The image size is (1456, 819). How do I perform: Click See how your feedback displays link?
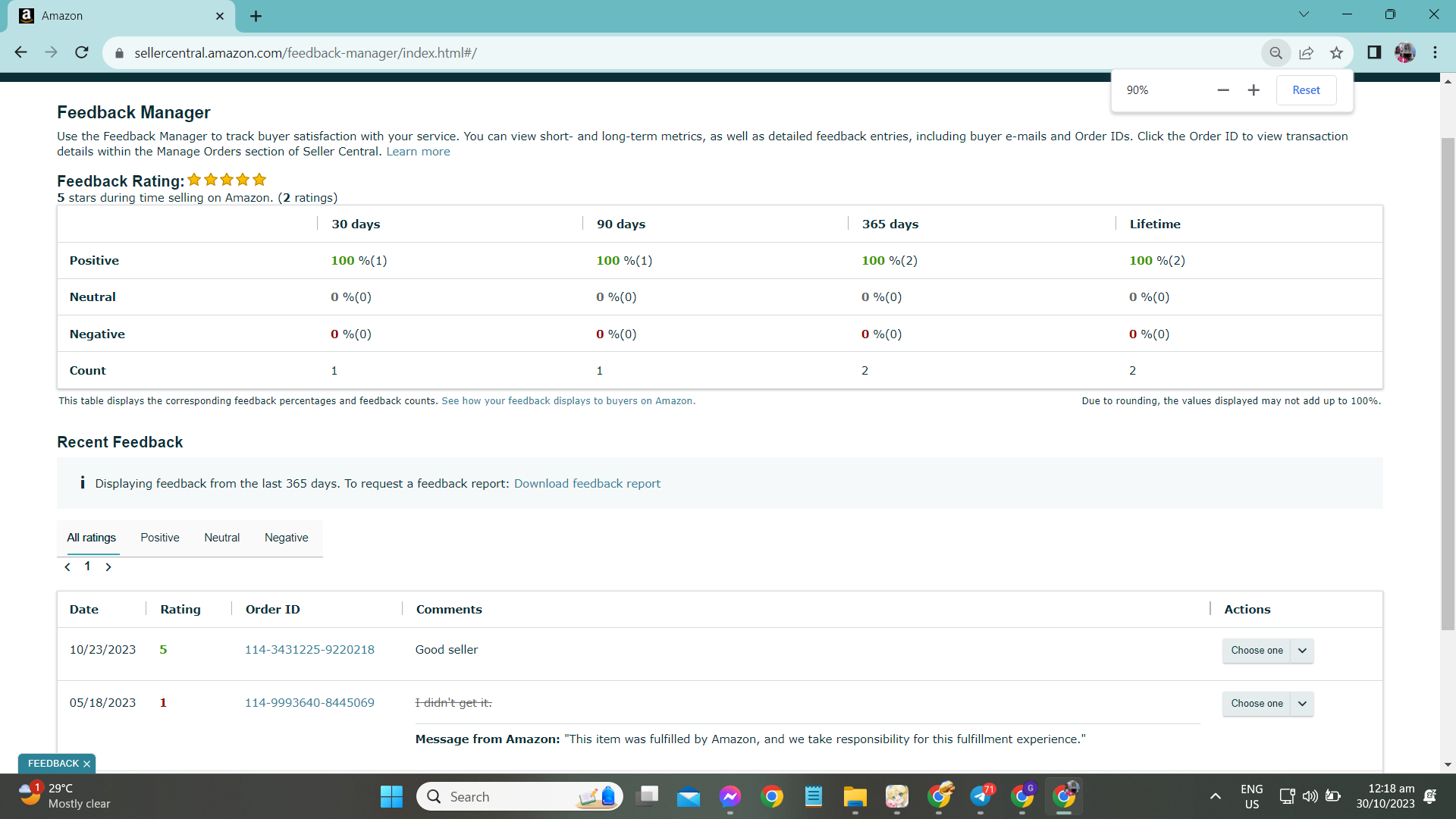(x=568, y=401)
